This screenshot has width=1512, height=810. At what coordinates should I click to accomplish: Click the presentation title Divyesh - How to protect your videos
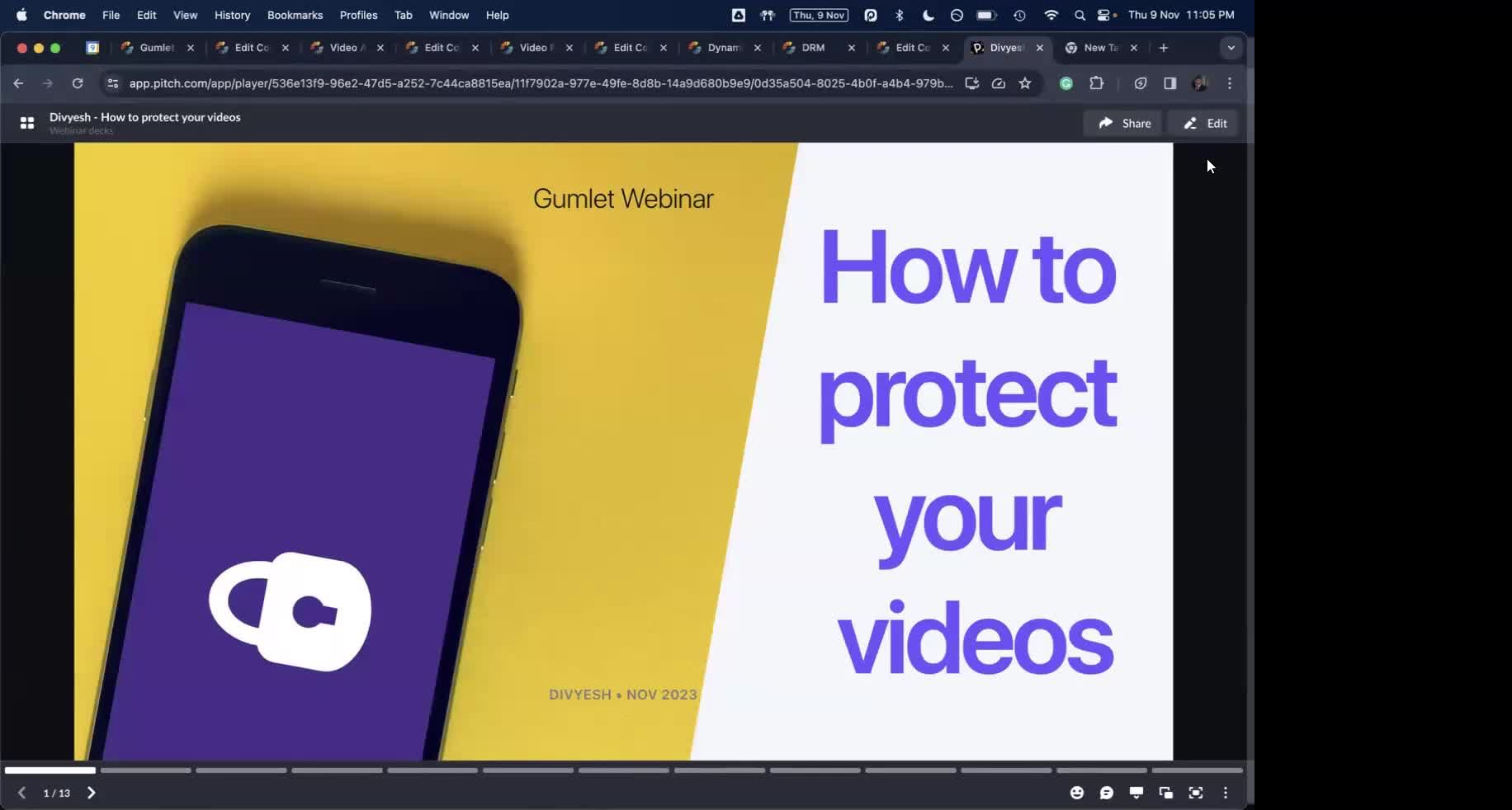(145, 117)
